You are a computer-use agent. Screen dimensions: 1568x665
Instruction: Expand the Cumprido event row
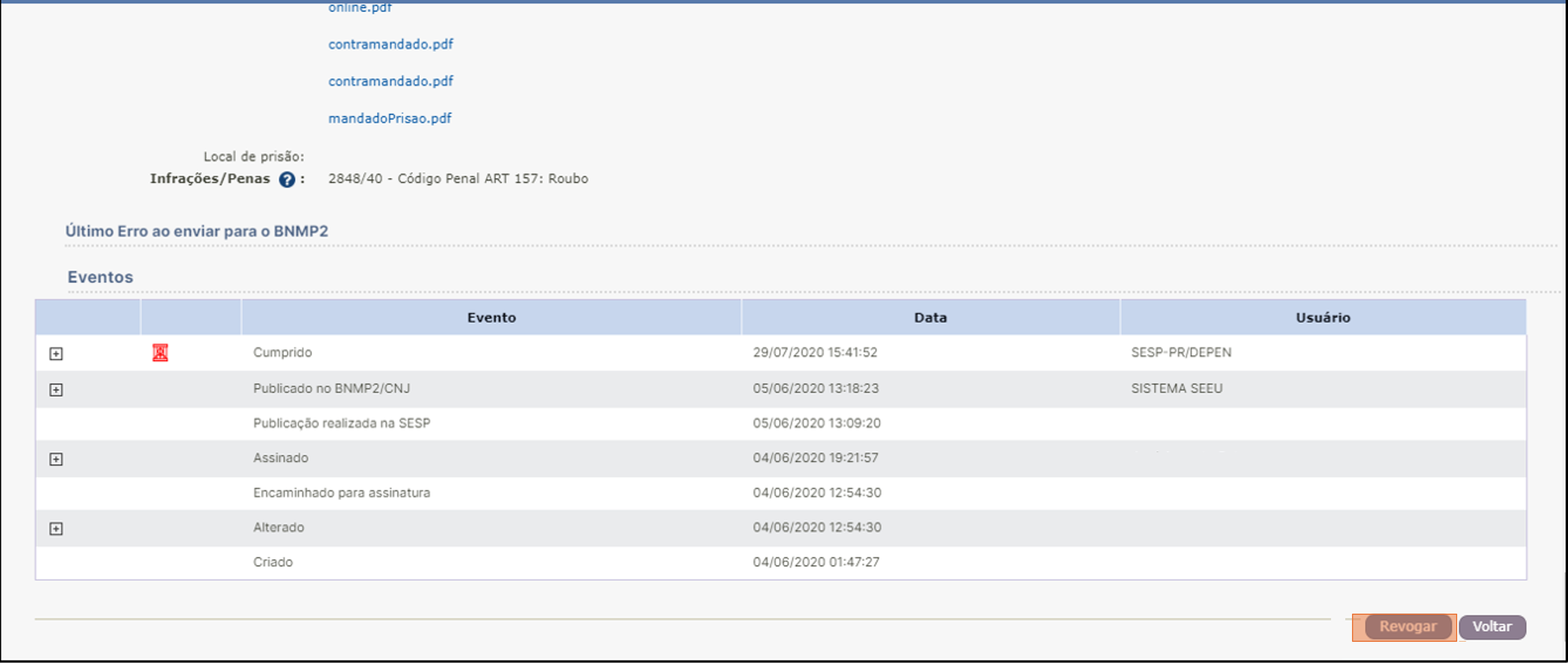56,354
